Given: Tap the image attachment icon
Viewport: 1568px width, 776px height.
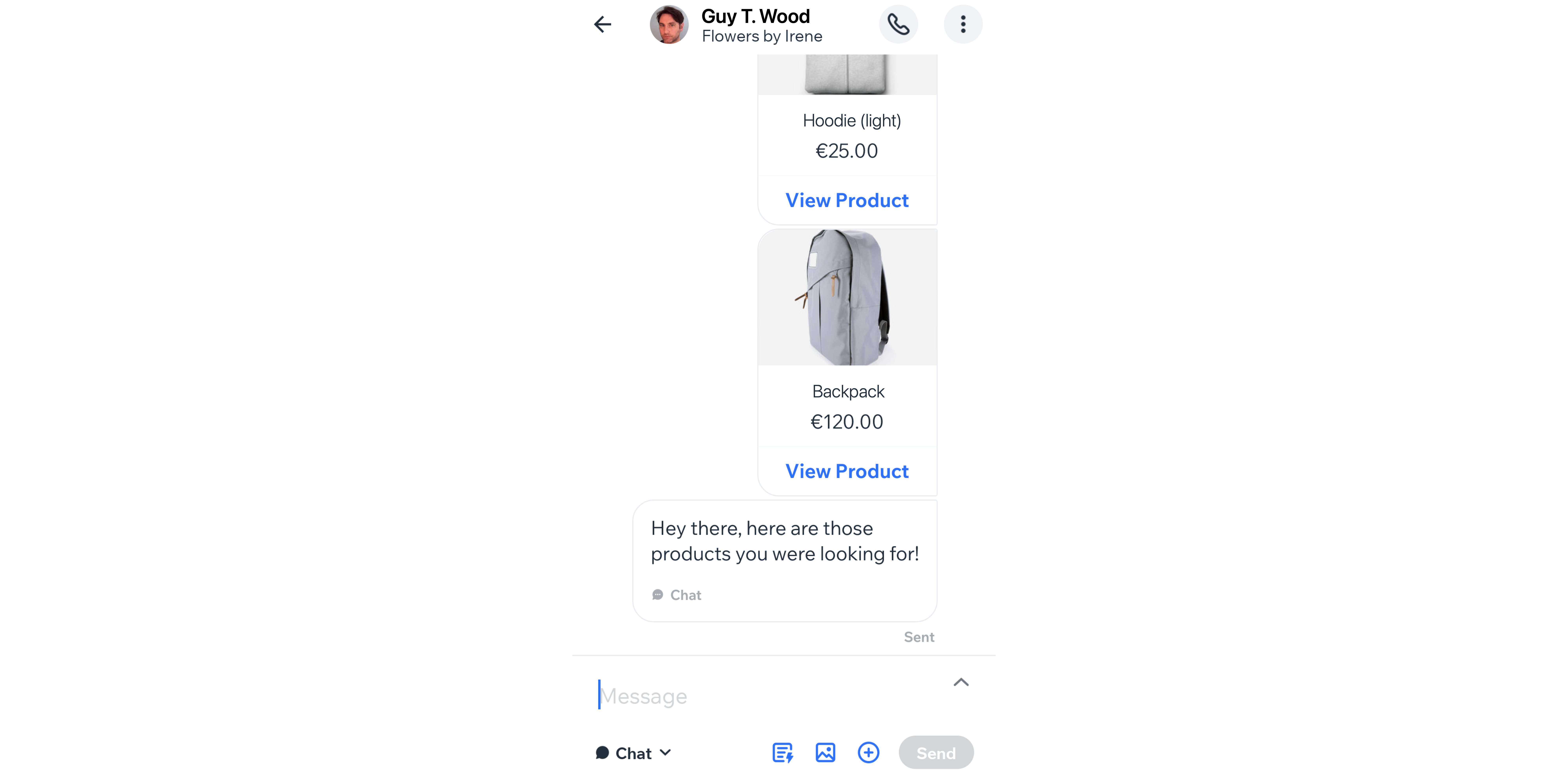Looking at the screenshot, I should coord(825,753).
